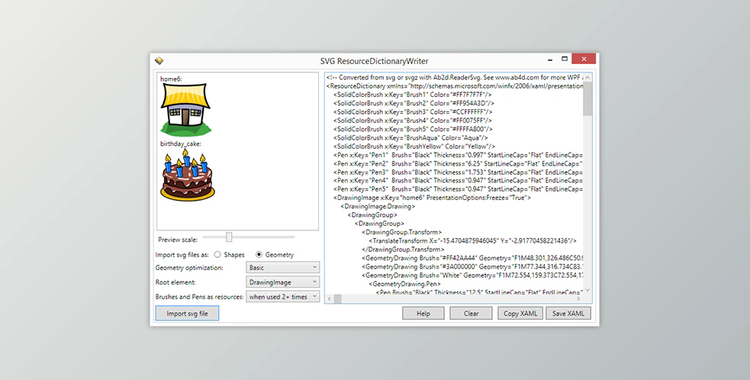
Task: Click the GeometryDrawing Brush White line
Action: (x=472, y=275)
